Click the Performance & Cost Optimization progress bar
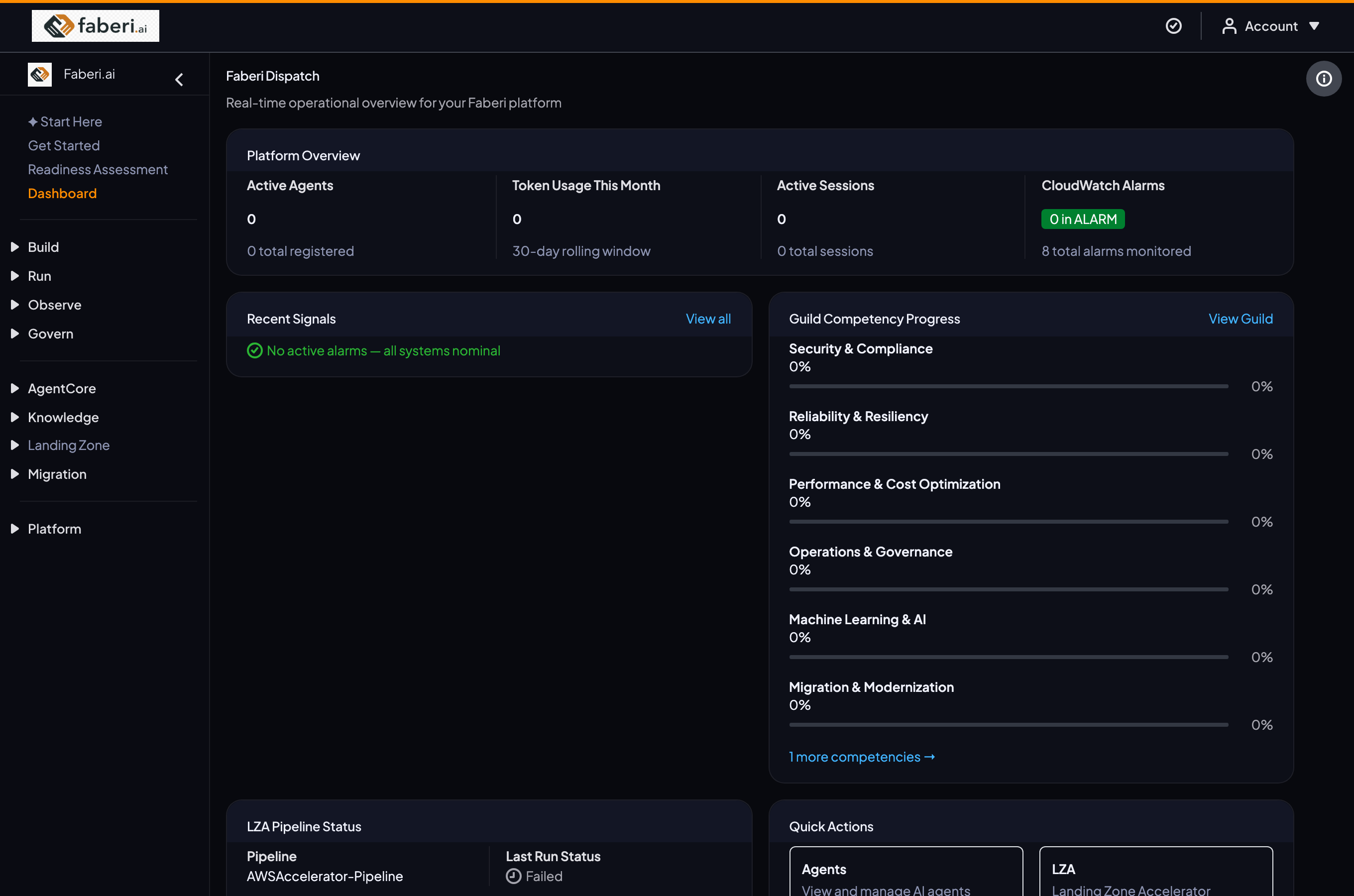Screen dimensions: 1354x896 (1009, 522)
